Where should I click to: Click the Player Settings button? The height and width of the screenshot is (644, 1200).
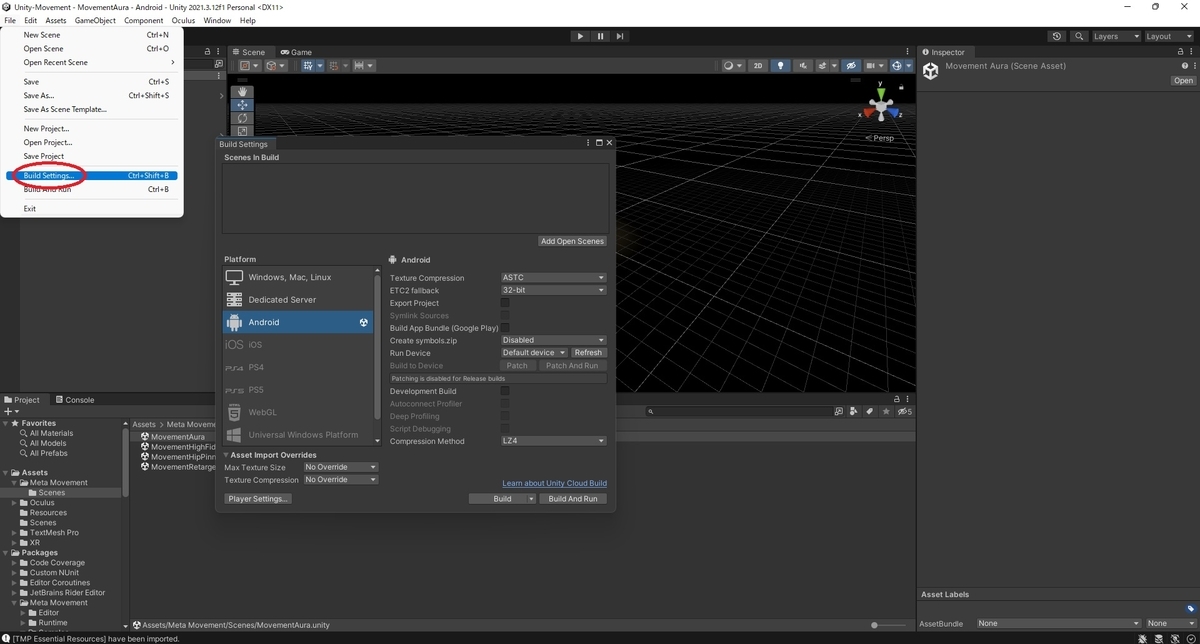258,498
